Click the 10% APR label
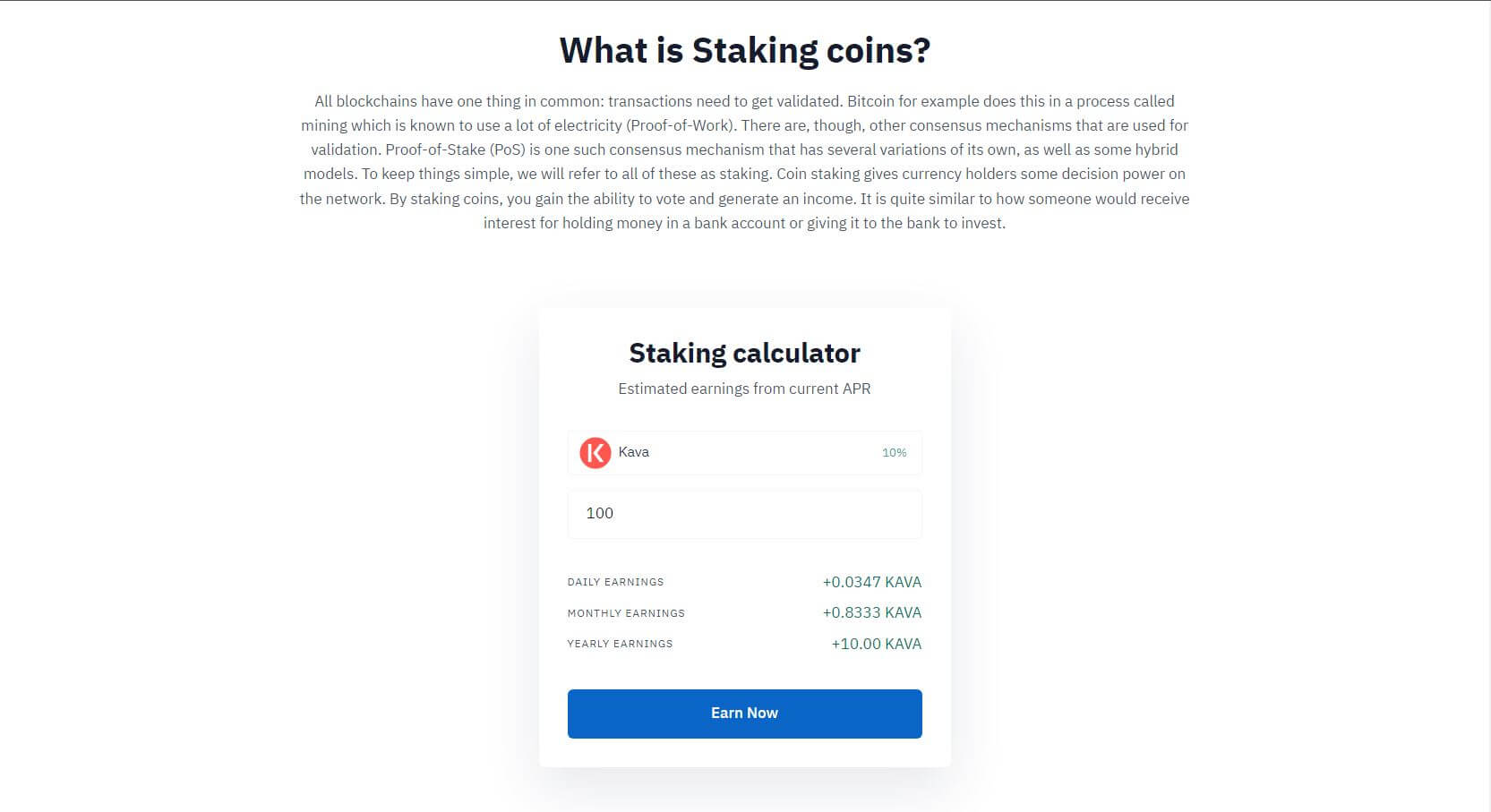The height and width of the screenshot is (812, 1491). tap(894, 453)
